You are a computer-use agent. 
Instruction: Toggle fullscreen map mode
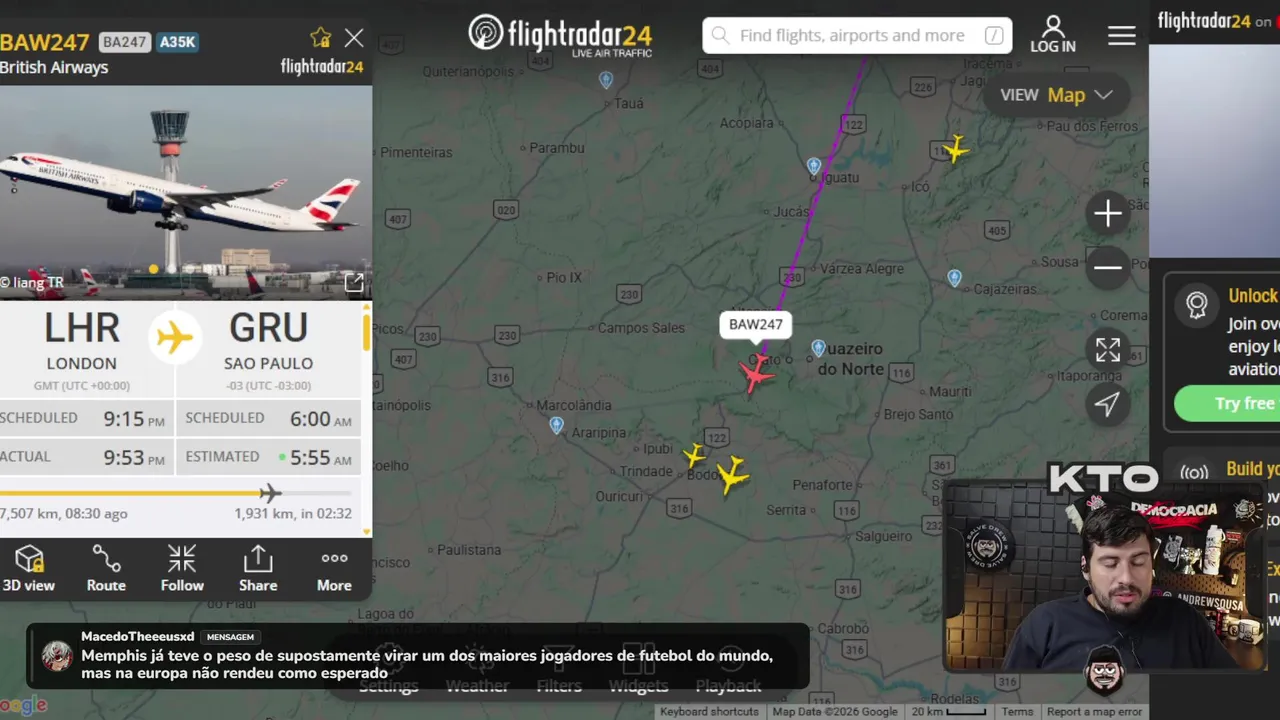pyautogui.click(x=1107, y=350)
